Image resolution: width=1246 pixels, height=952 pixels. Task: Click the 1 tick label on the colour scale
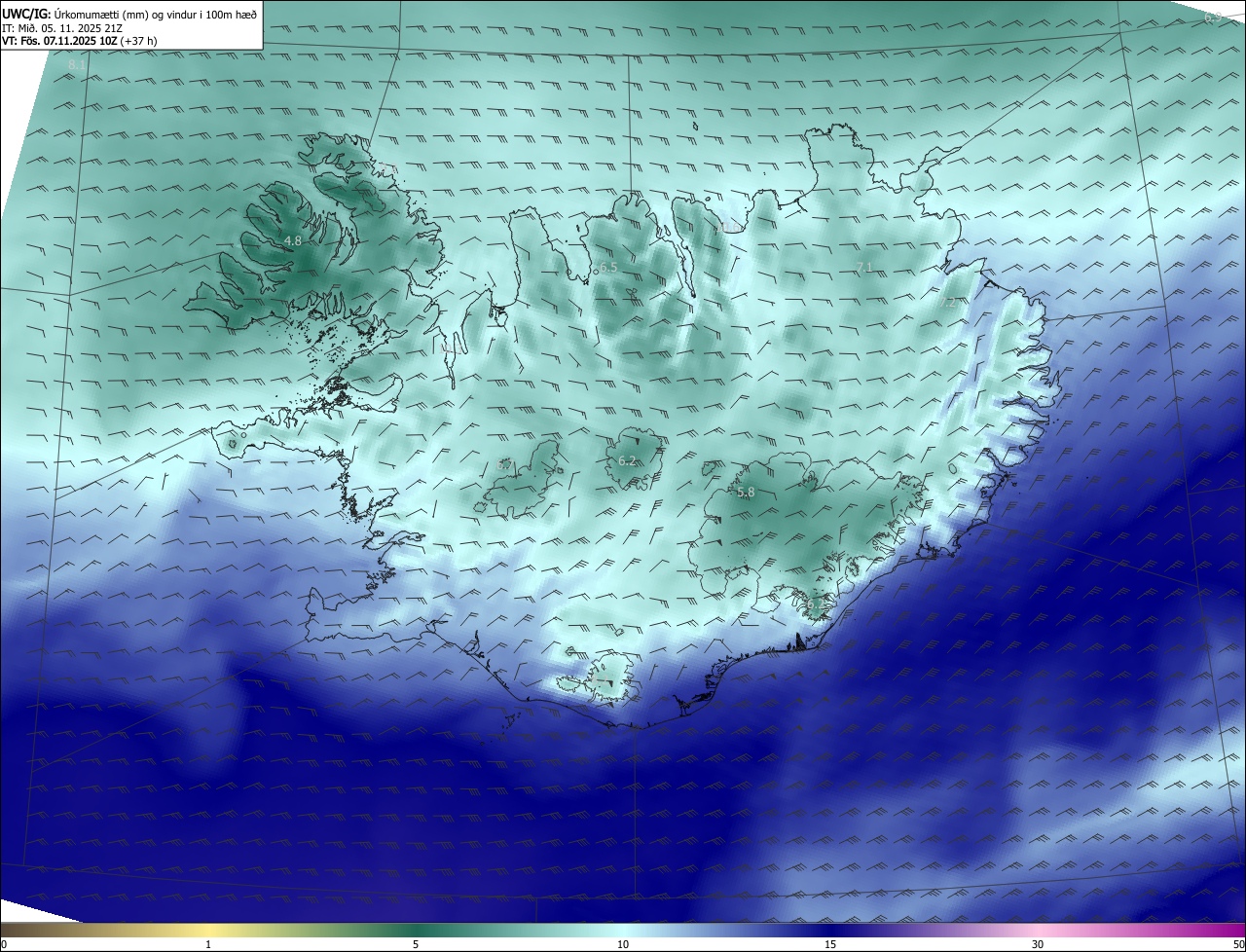click(208, 944)
